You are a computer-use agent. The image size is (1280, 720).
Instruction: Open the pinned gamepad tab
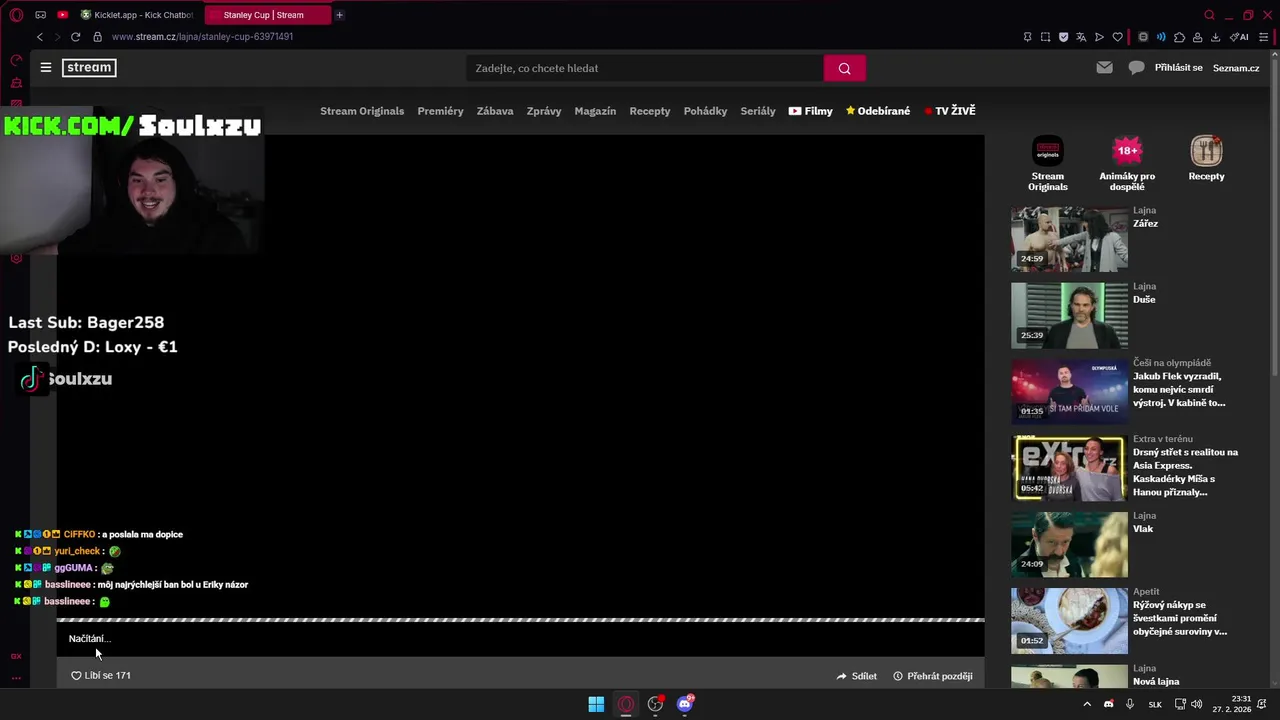[40, 15]
